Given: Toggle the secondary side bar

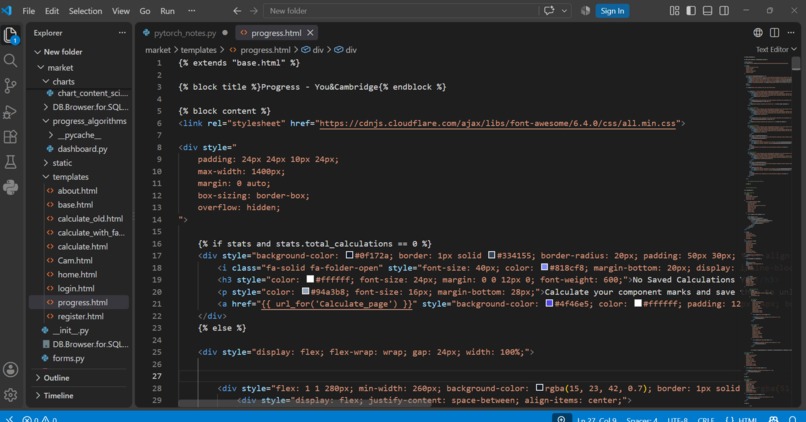Looking at the screenshot, I should 724,11.
